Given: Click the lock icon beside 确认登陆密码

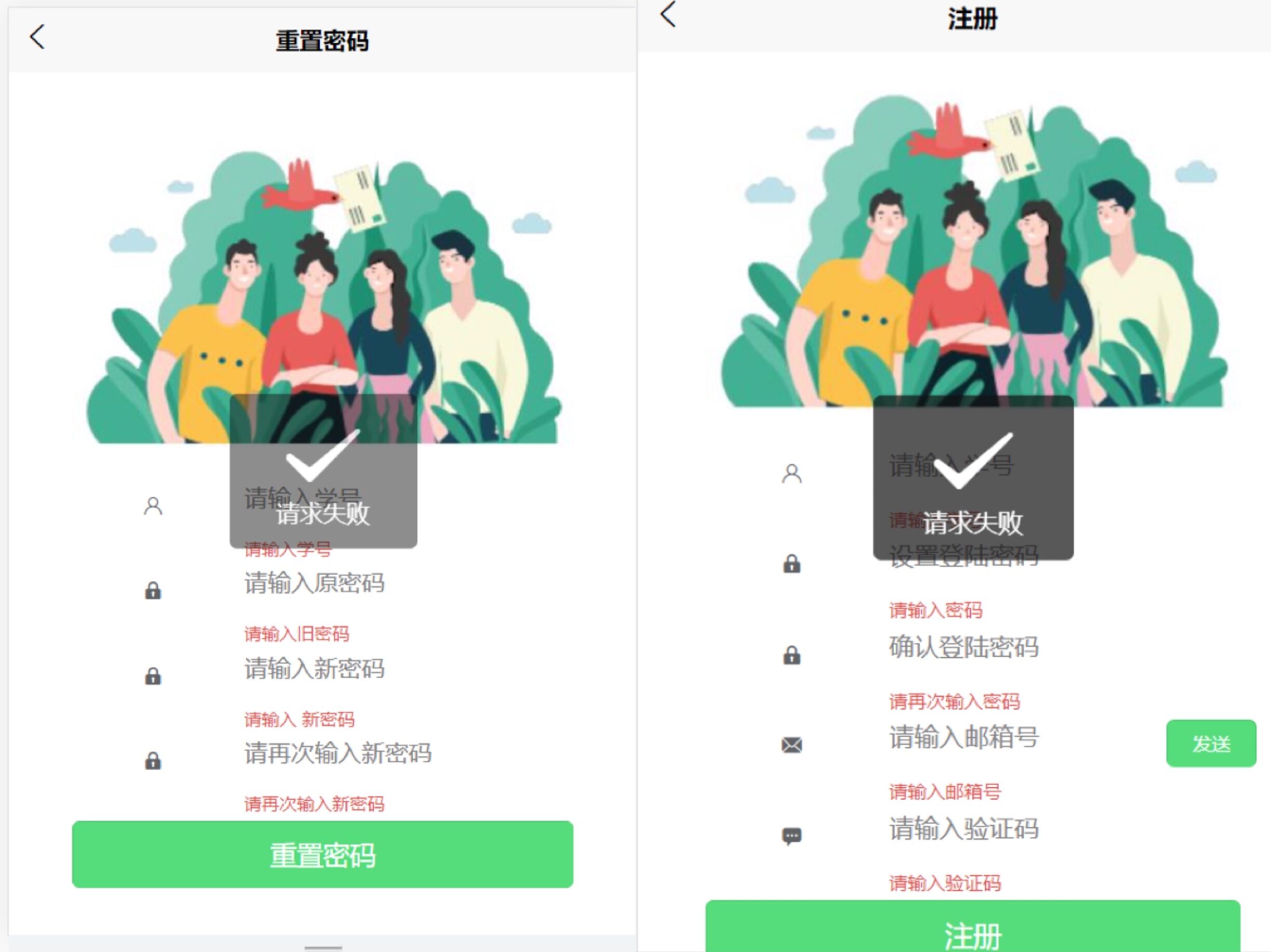Looking at the screenshot, I should click(x=792, y=655).
